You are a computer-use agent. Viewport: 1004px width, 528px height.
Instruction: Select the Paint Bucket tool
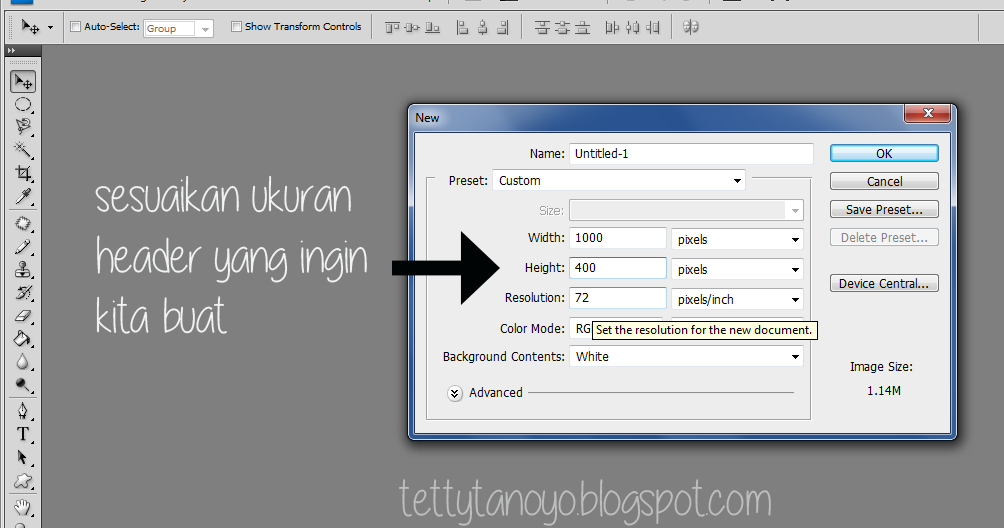23,339
